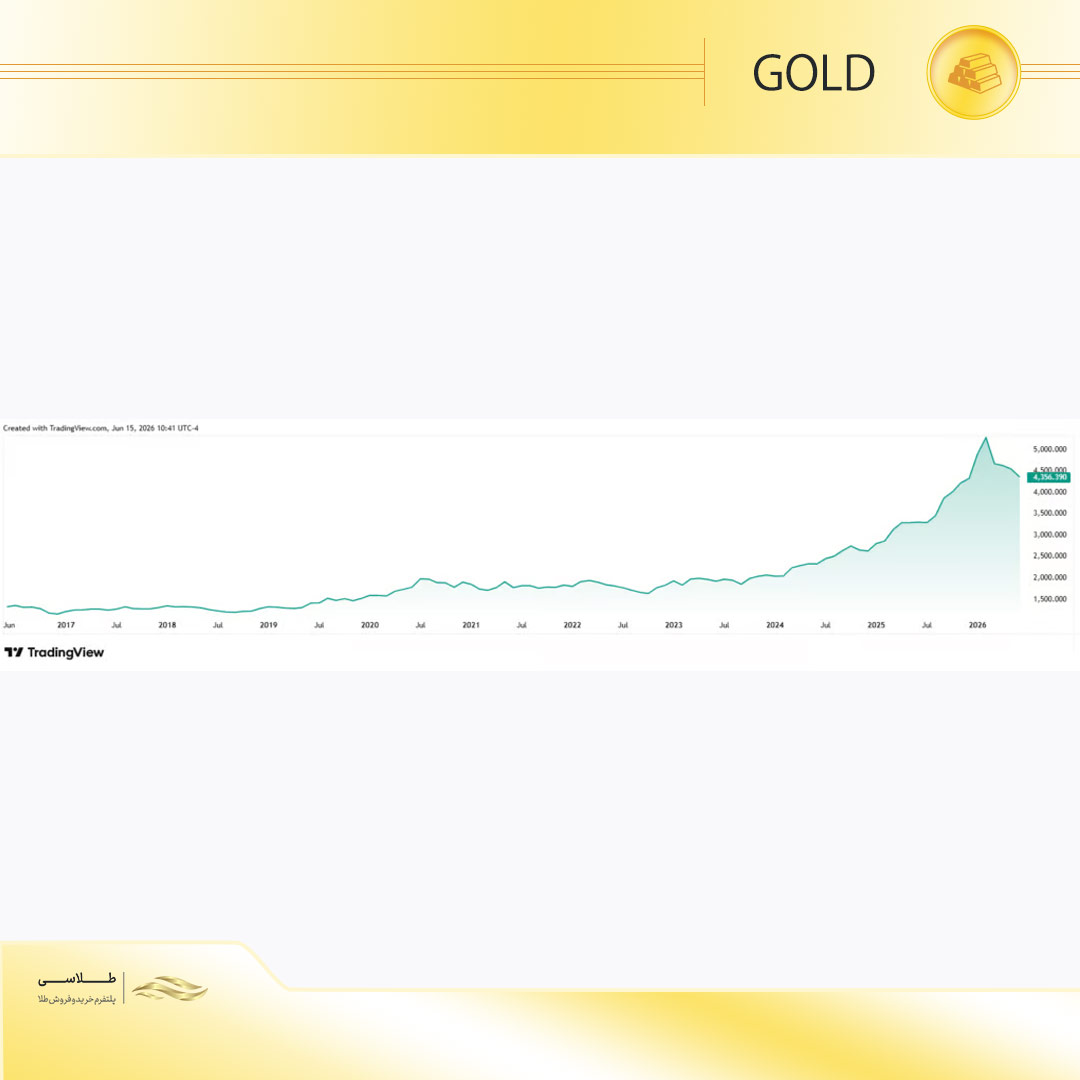Viewport: 1080px width, 1080px height.
Task: Click the highest peak of the price line
Action: pos(986,438)
